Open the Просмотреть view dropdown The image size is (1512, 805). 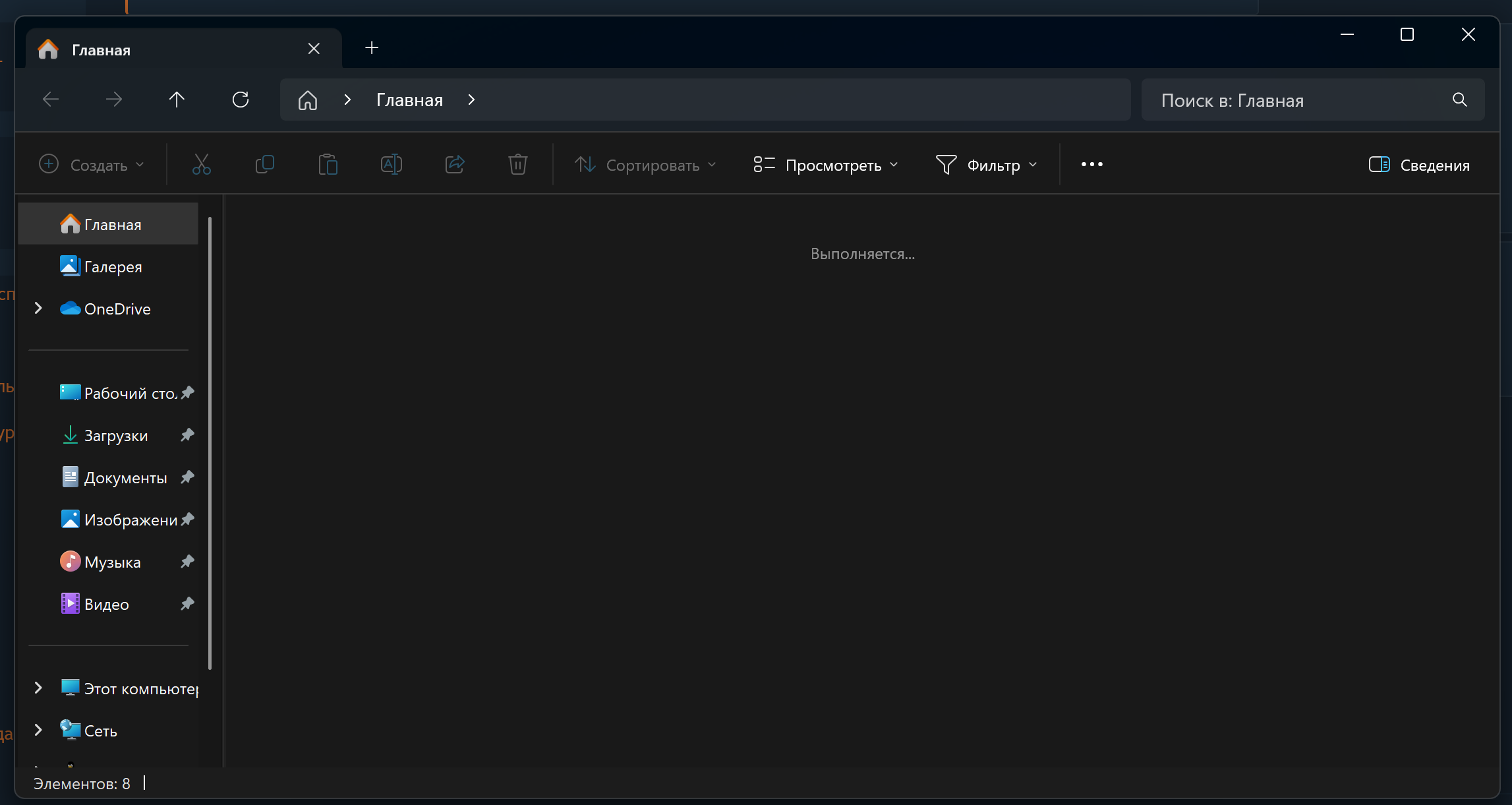[x=825, y=165]
